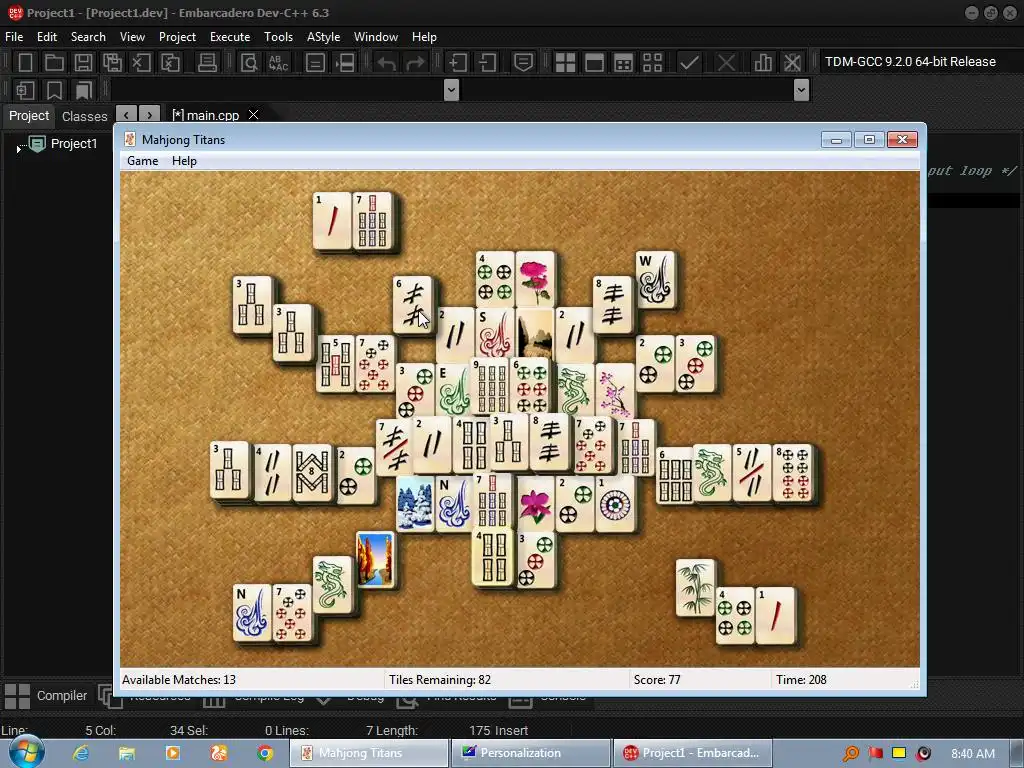Save the file with the floppy icon
Screen dimensions: 1024x768
(83, 62)
